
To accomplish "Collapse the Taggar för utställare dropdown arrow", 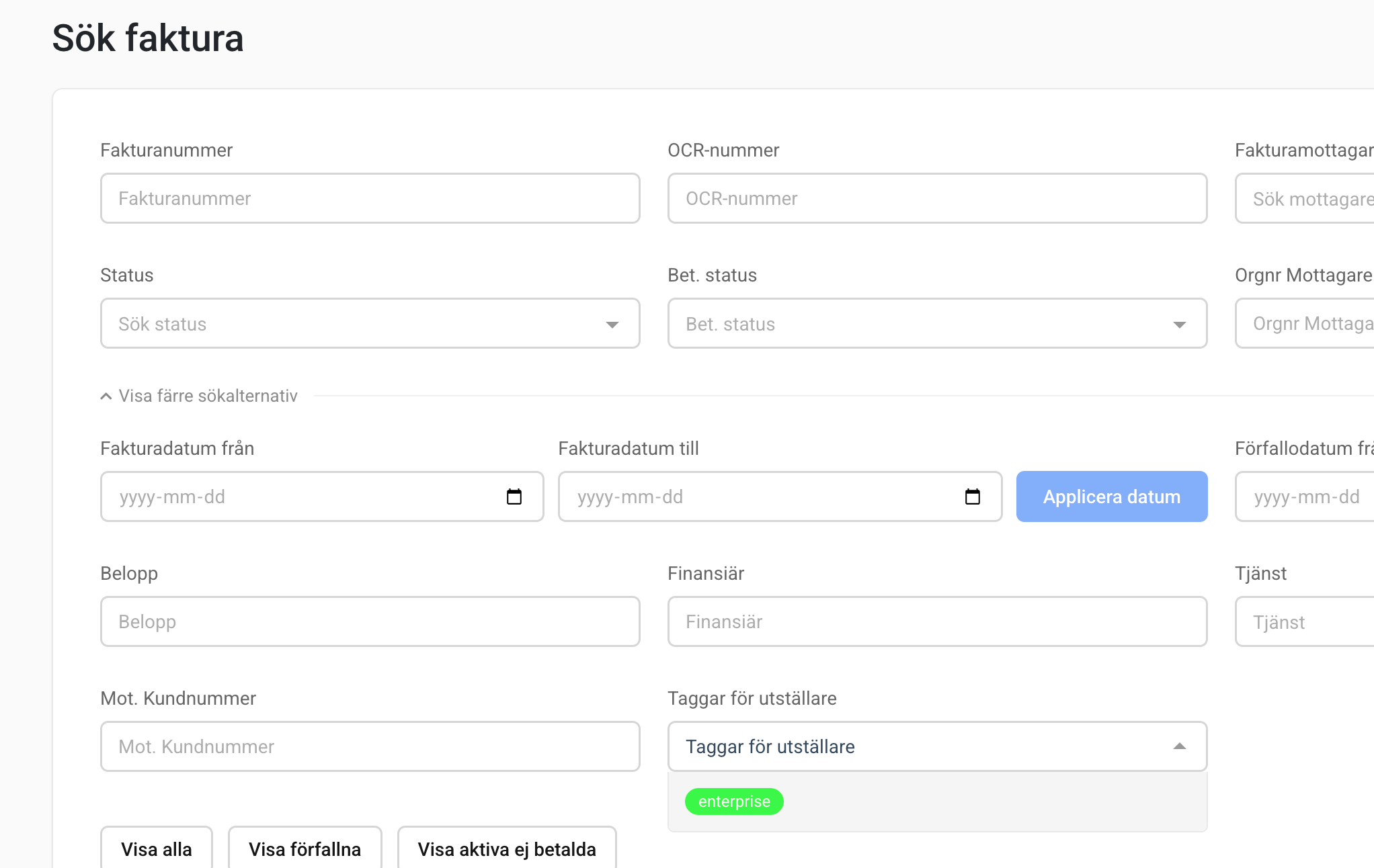I will coord(1179,746).
